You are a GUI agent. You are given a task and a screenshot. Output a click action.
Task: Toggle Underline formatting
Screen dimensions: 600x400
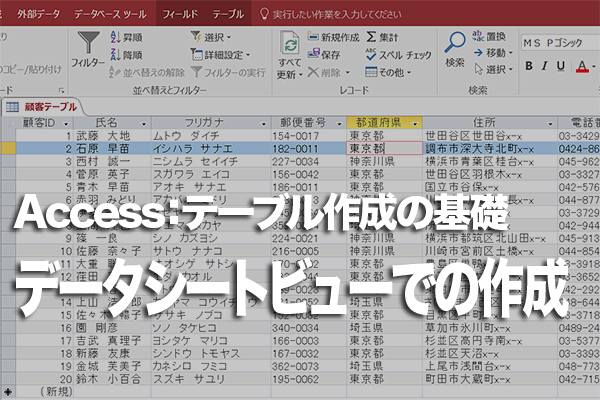coord(561,66)
